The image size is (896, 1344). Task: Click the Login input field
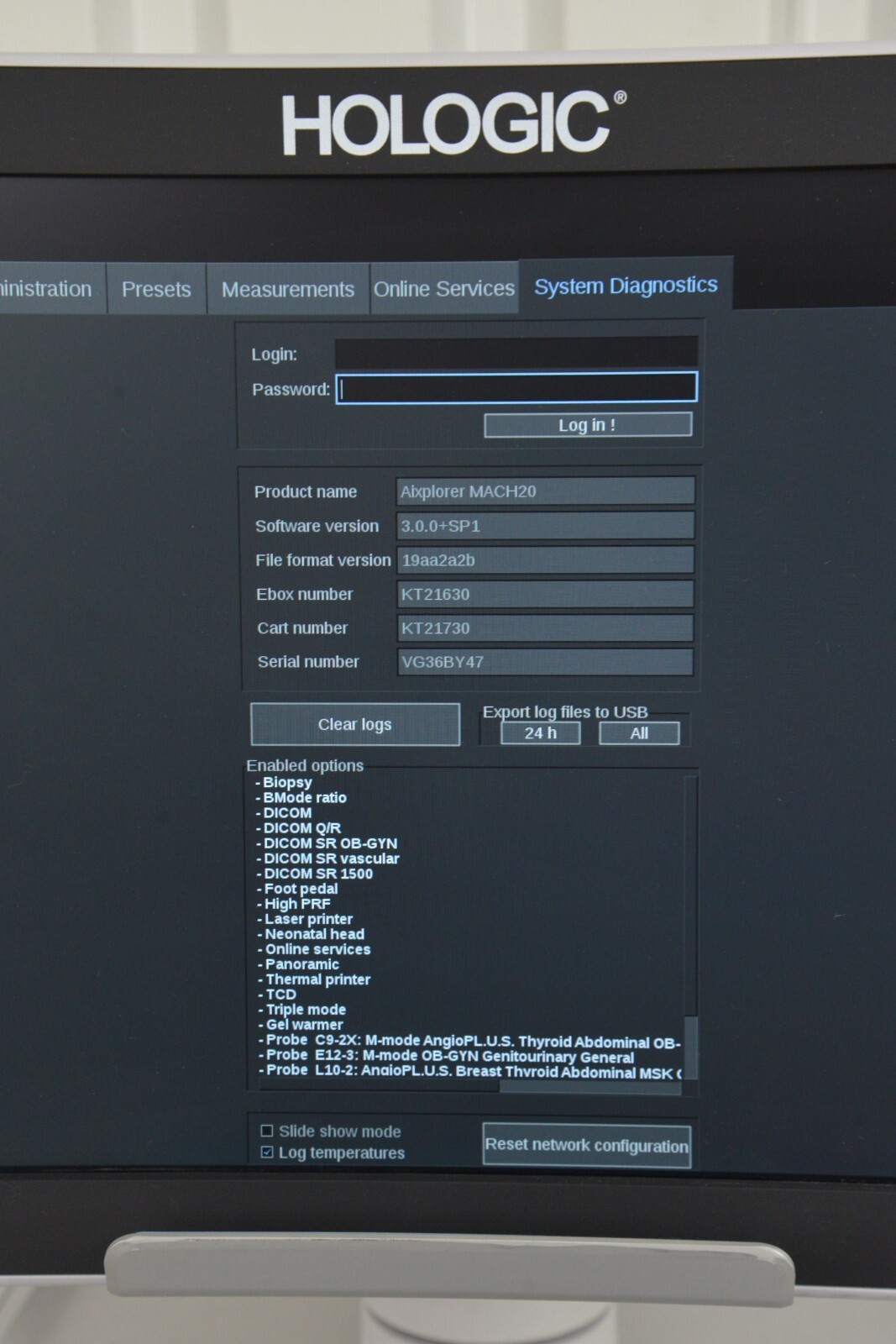[516, 353]
